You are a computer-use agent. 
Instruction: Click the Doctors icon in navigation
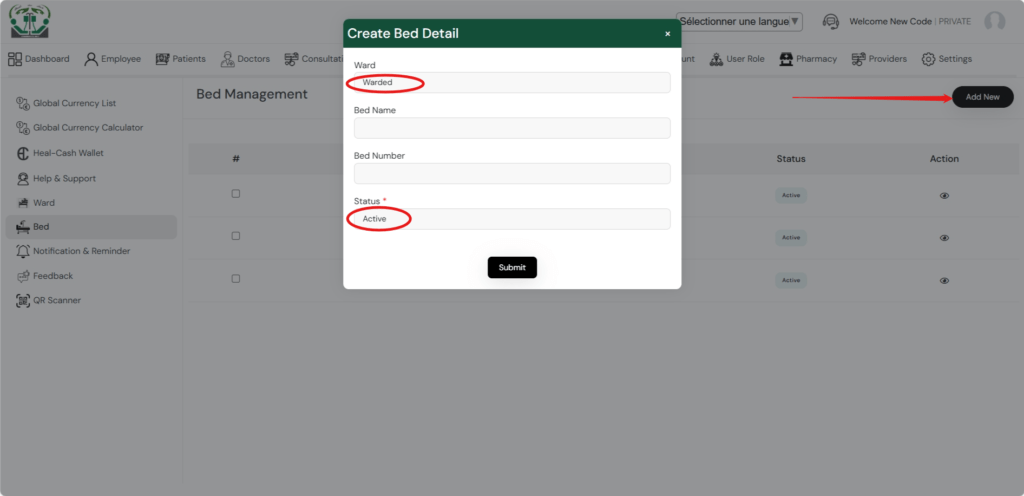tap(227, 59)
